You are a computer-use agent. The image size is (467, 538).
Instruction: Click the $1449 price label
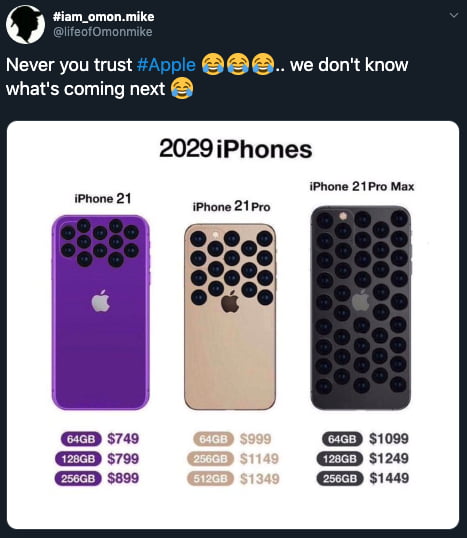click(389, 478)
